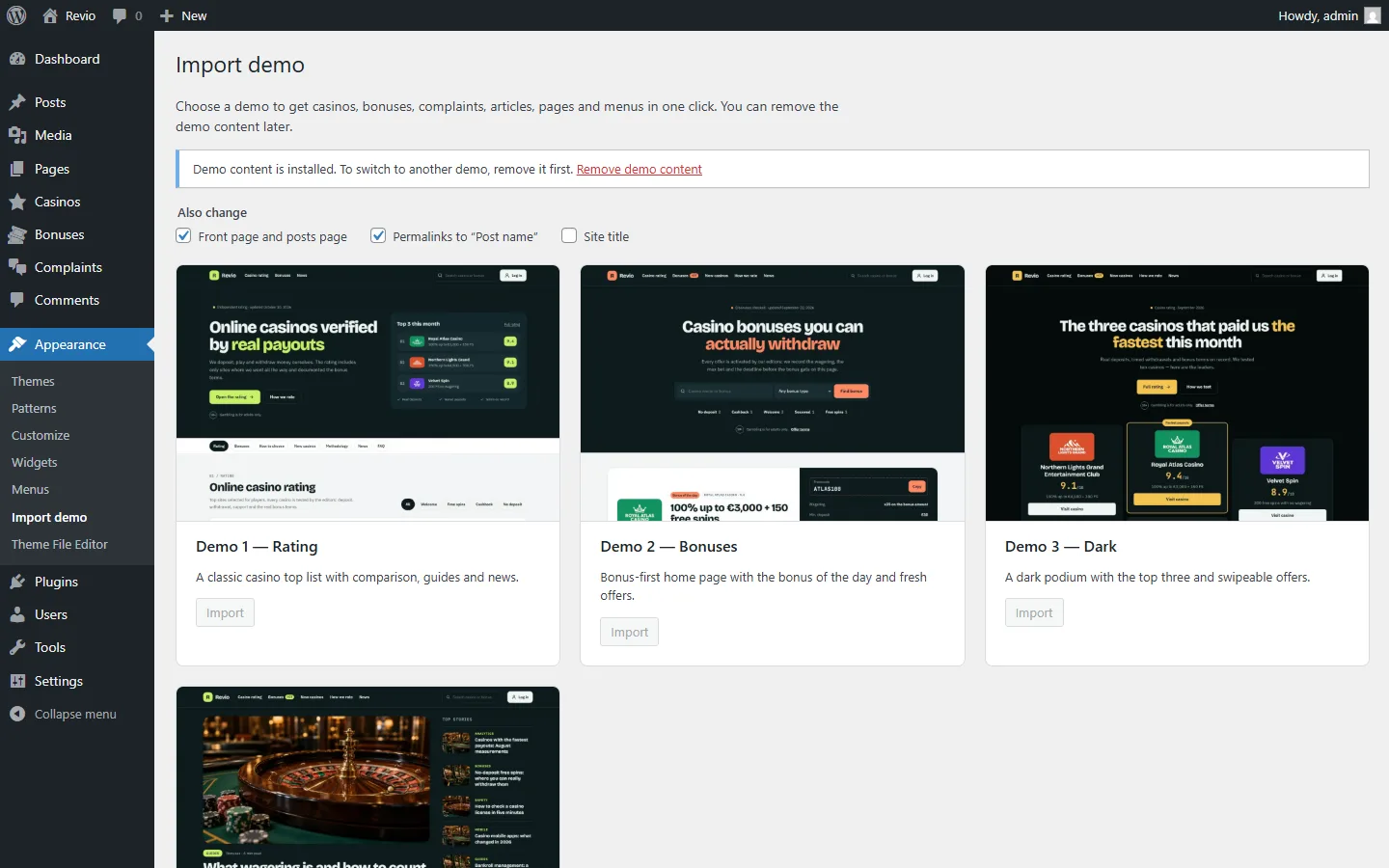1389x868 pixels.
Task: Click the Import demo page heading
Action: pos(240,65)
